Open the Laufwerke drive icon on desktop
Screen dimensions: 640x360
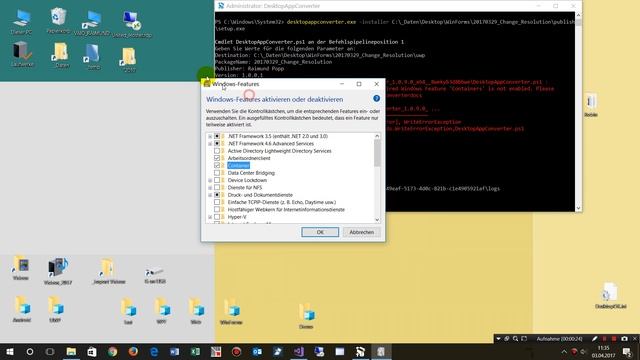pos(22,54)
